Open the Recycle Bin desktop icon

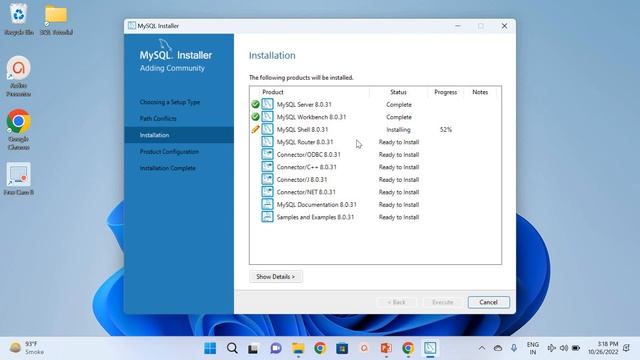tap(19, 20)
